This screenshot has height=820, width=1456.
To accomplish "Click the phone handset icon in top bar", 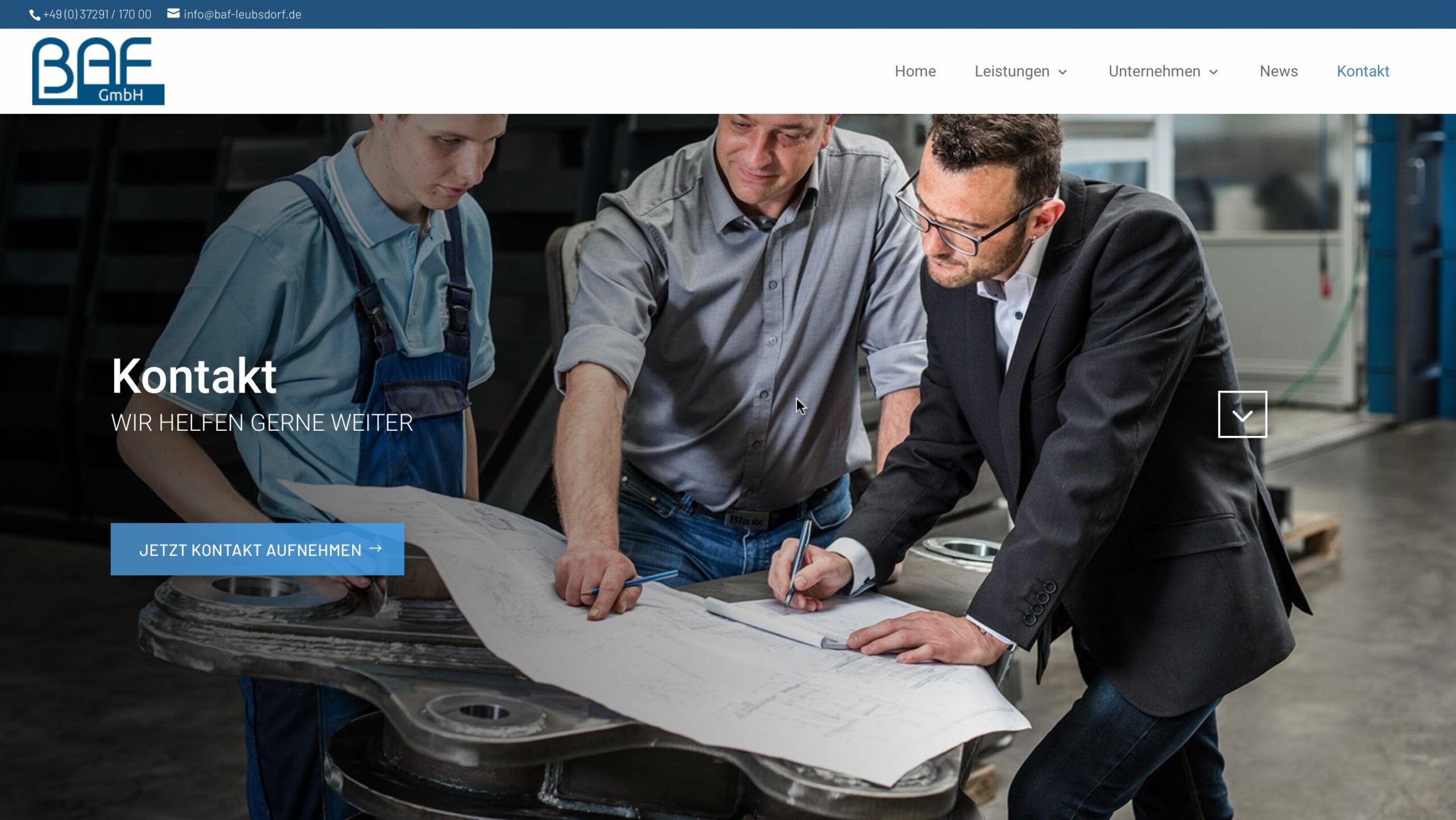I will [35, 15].
